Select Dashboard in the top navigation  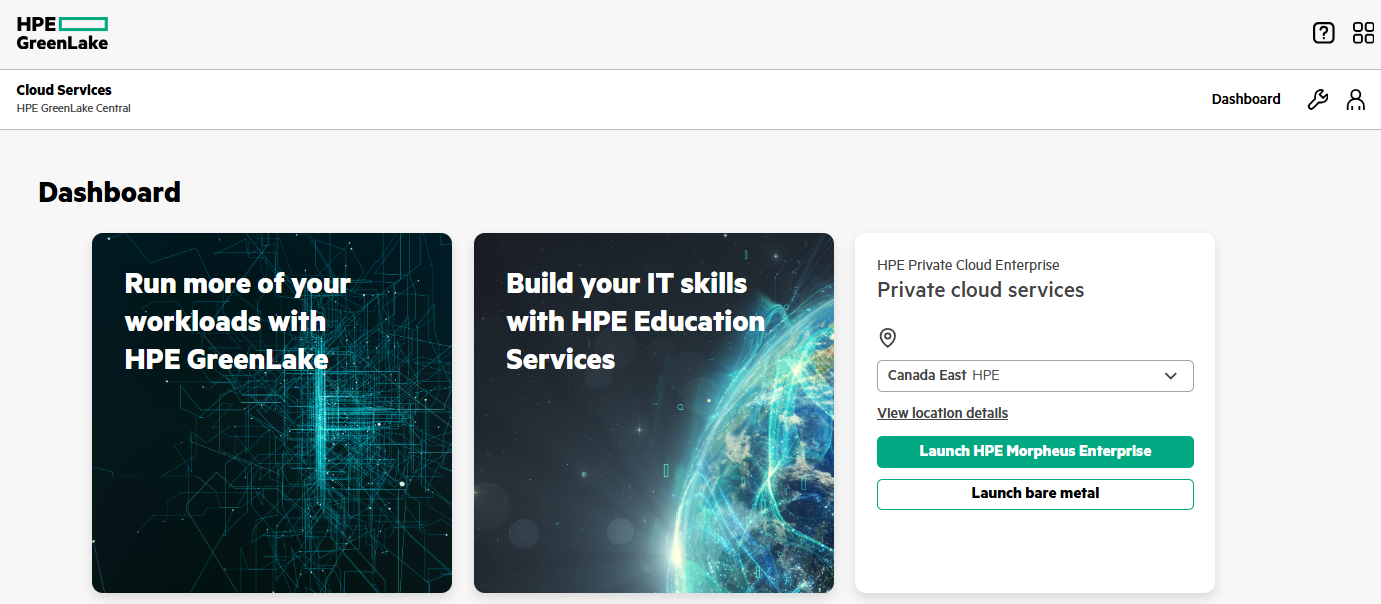1245,99
